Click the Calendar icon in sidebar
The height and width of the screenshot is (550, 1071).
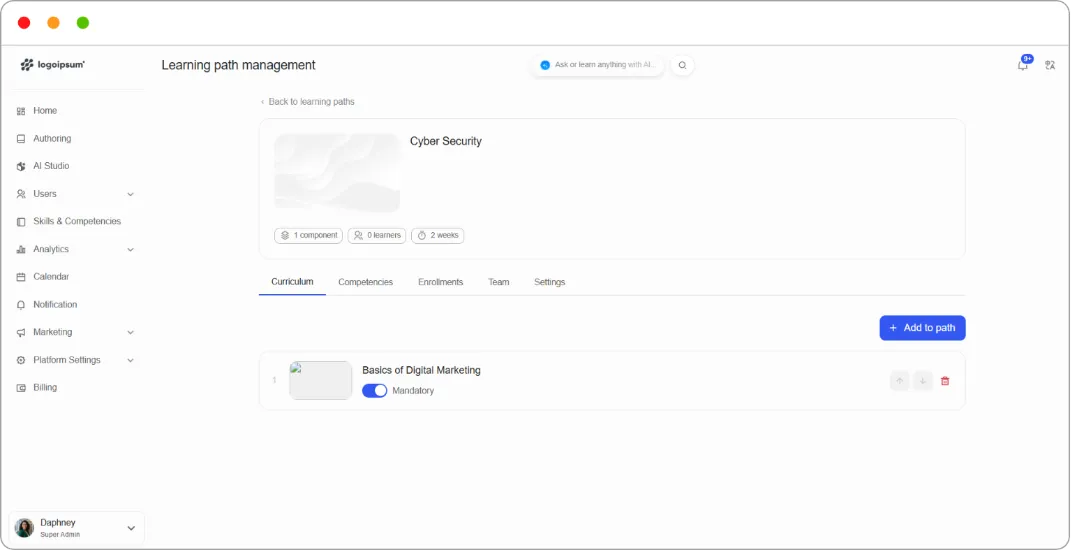tap(20, 277)
